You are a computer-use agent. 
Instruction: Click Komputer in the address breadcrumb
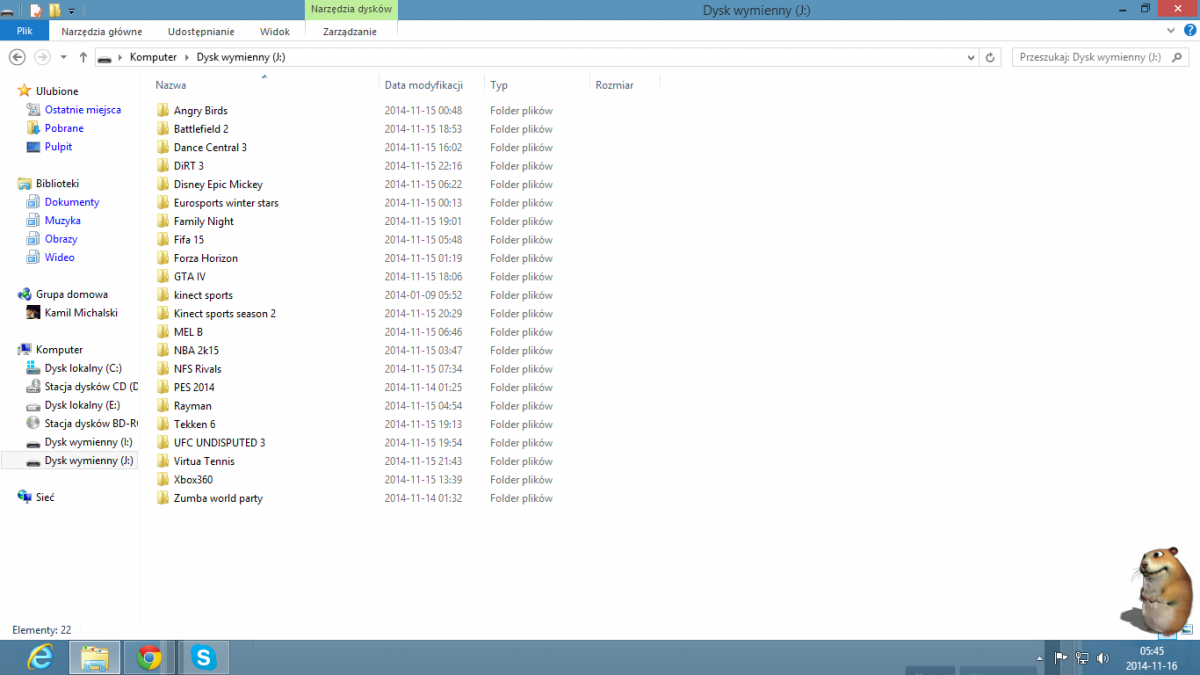click(x=153, y=57)
